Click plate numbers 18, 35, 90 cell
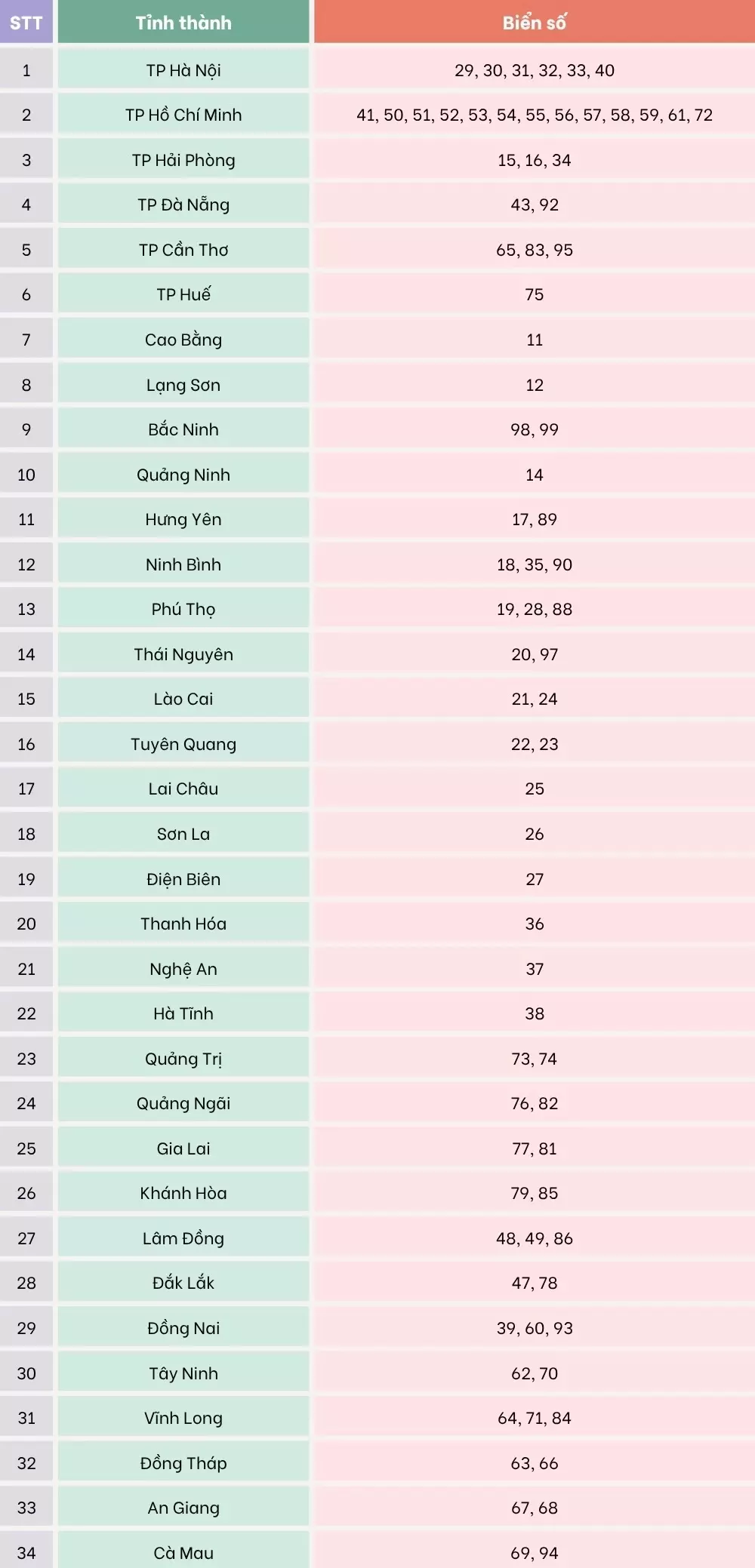755x1568 pixels. coord(534,564)
